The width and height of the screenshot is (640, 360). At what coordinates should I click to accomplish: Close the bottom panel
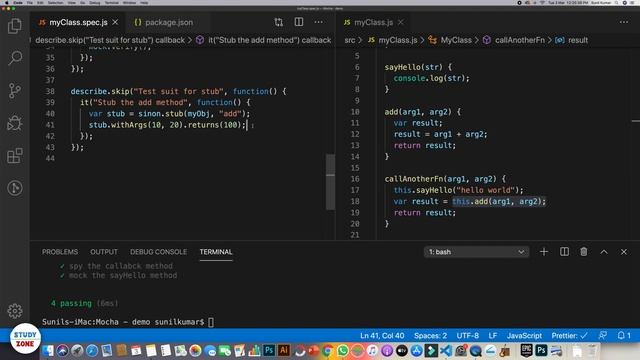click(624, 252)
